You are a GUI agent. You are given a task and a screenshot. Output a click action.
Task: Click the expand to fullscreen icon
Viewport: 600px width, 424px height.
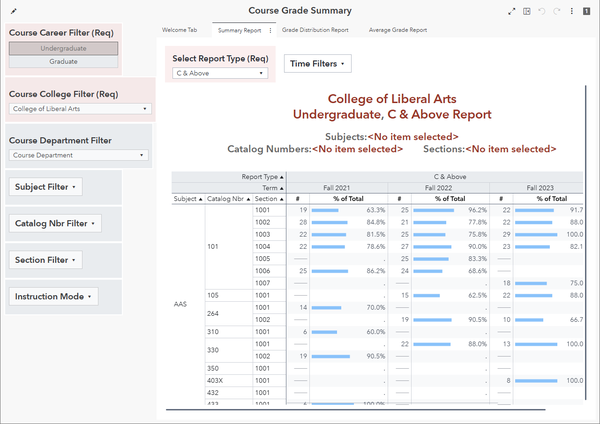pyautogui.click(x=512, y=11)
